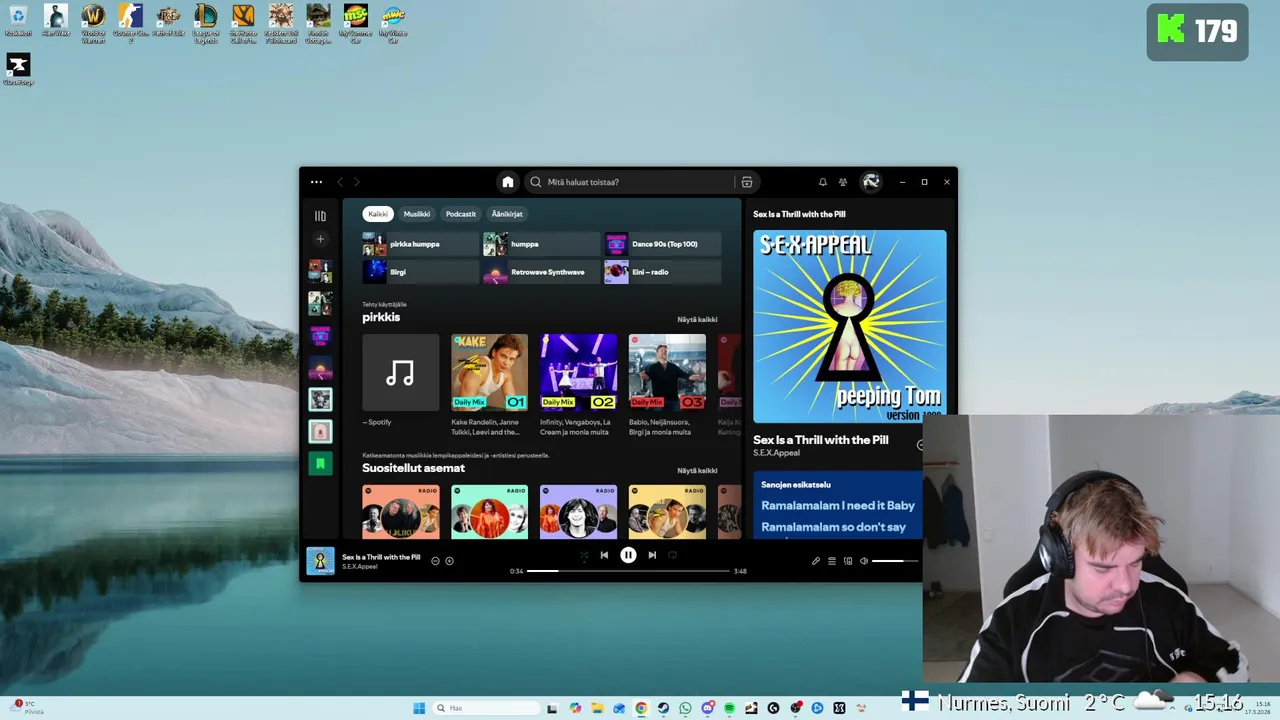Select the Äänikirjat filter chip

click(507, 214)
